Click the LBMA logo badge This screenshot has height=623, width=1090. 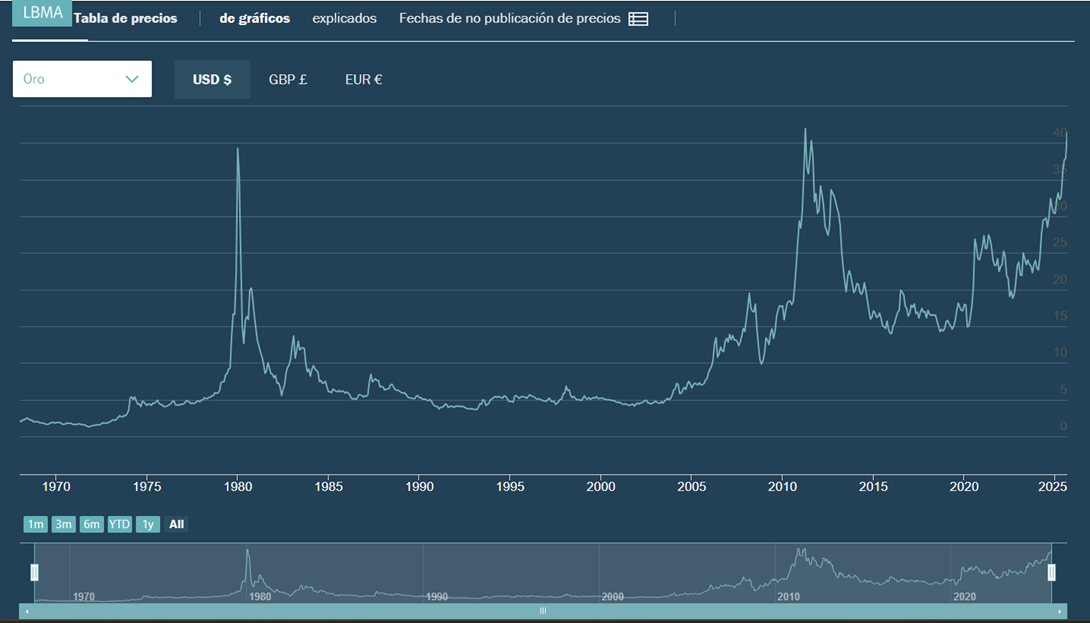(x=42, y=13)
